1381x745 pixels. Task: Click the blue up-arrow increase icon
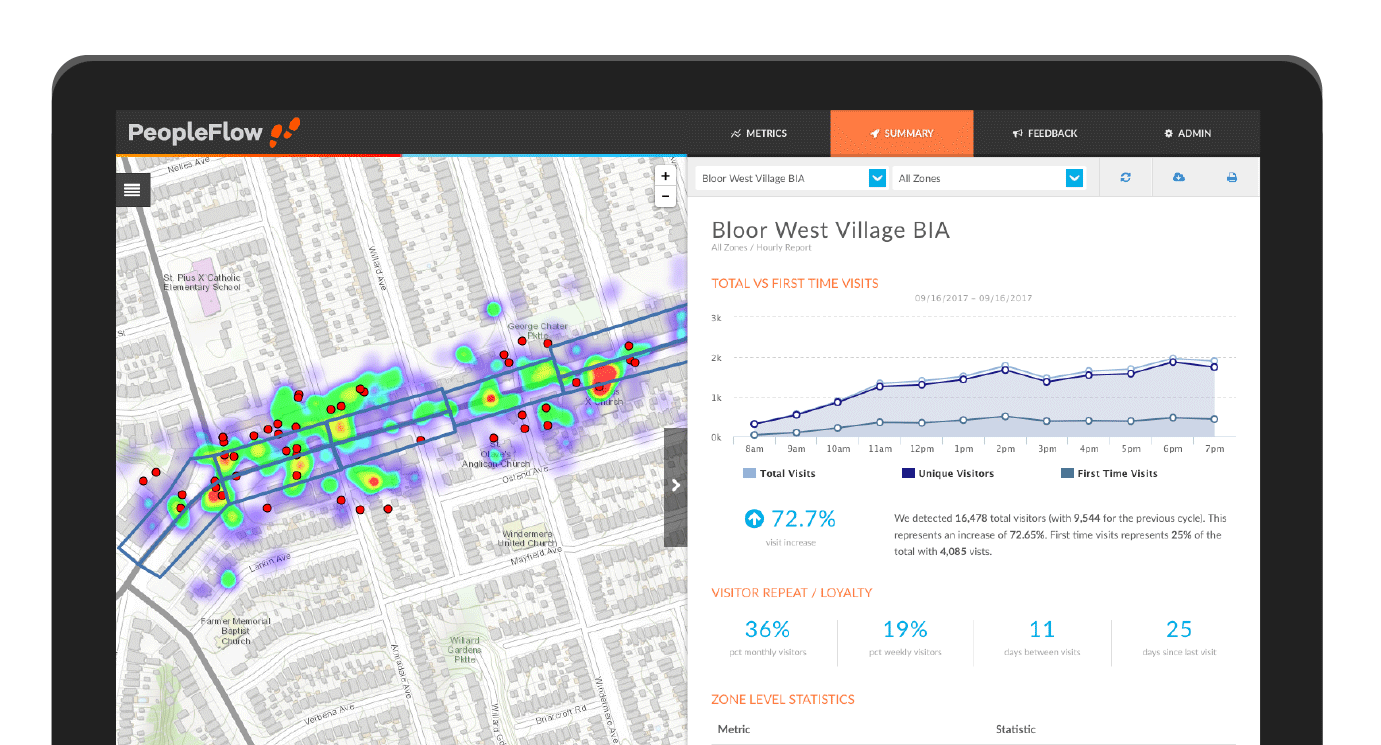754,519
